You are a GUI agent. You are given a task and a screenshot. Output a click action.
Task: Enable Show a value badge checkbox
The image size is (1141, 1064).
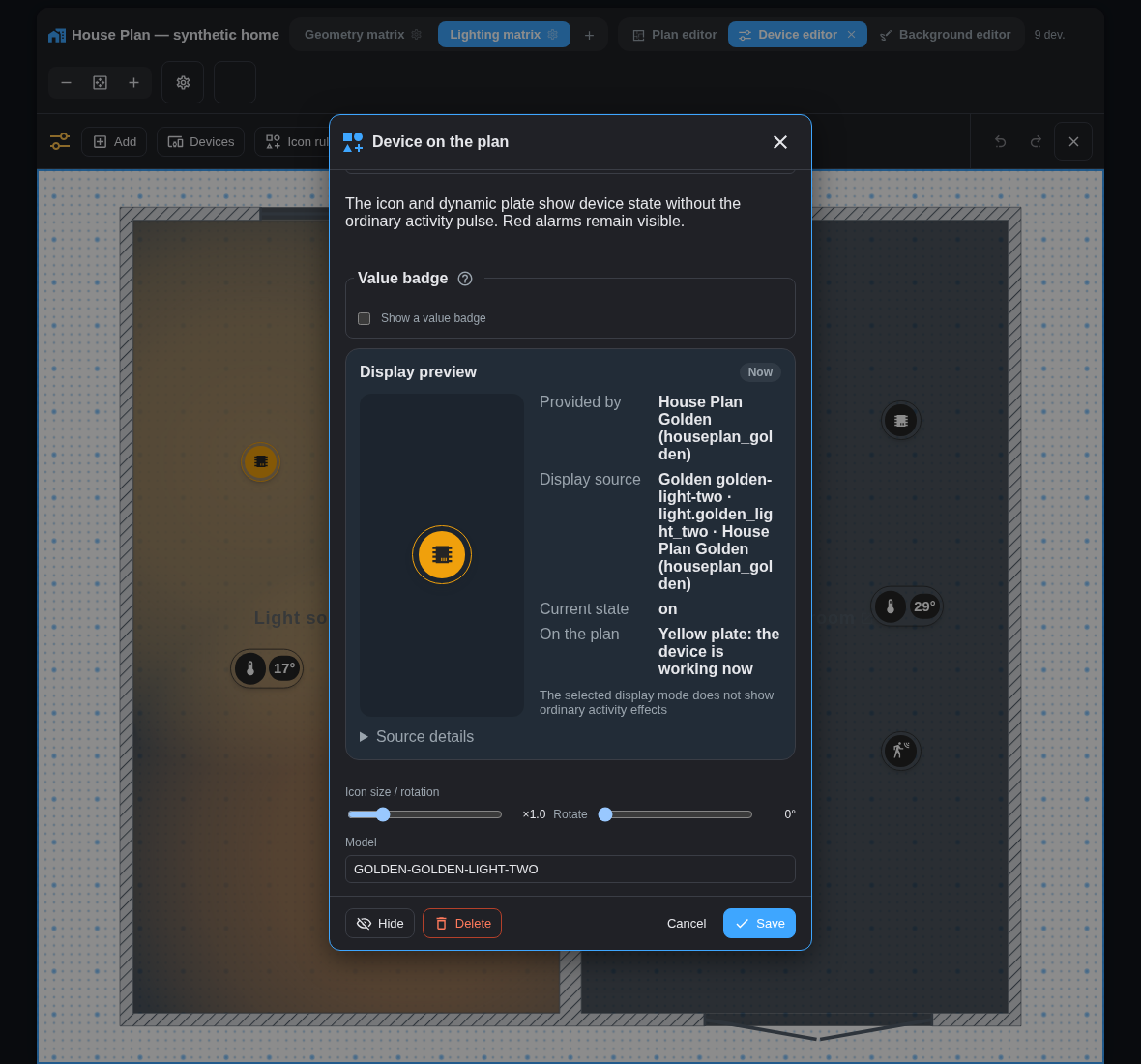click(364, 319)
